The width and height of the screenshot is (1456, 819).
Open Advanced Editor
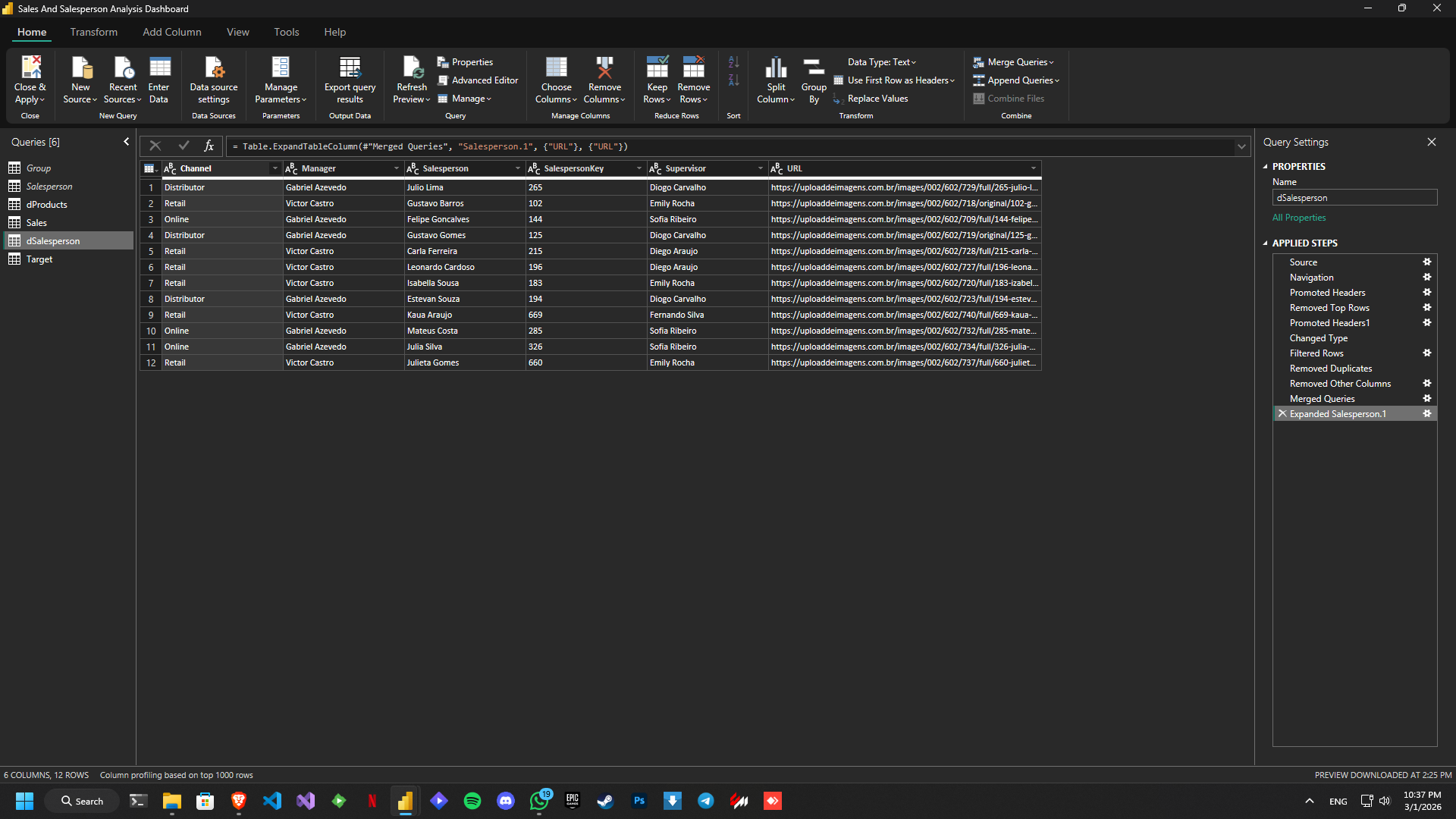pyautogui.click(x=478, y=80)
